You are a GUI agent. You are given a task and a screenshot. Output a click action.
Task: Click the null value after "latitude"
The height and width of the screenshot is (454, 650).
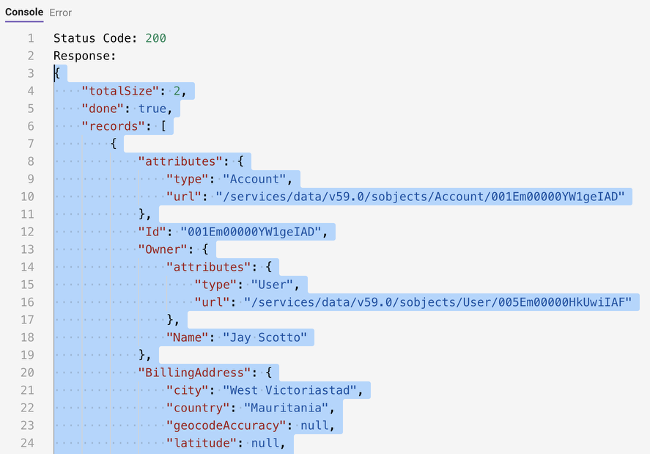click(x=265, y=443)
